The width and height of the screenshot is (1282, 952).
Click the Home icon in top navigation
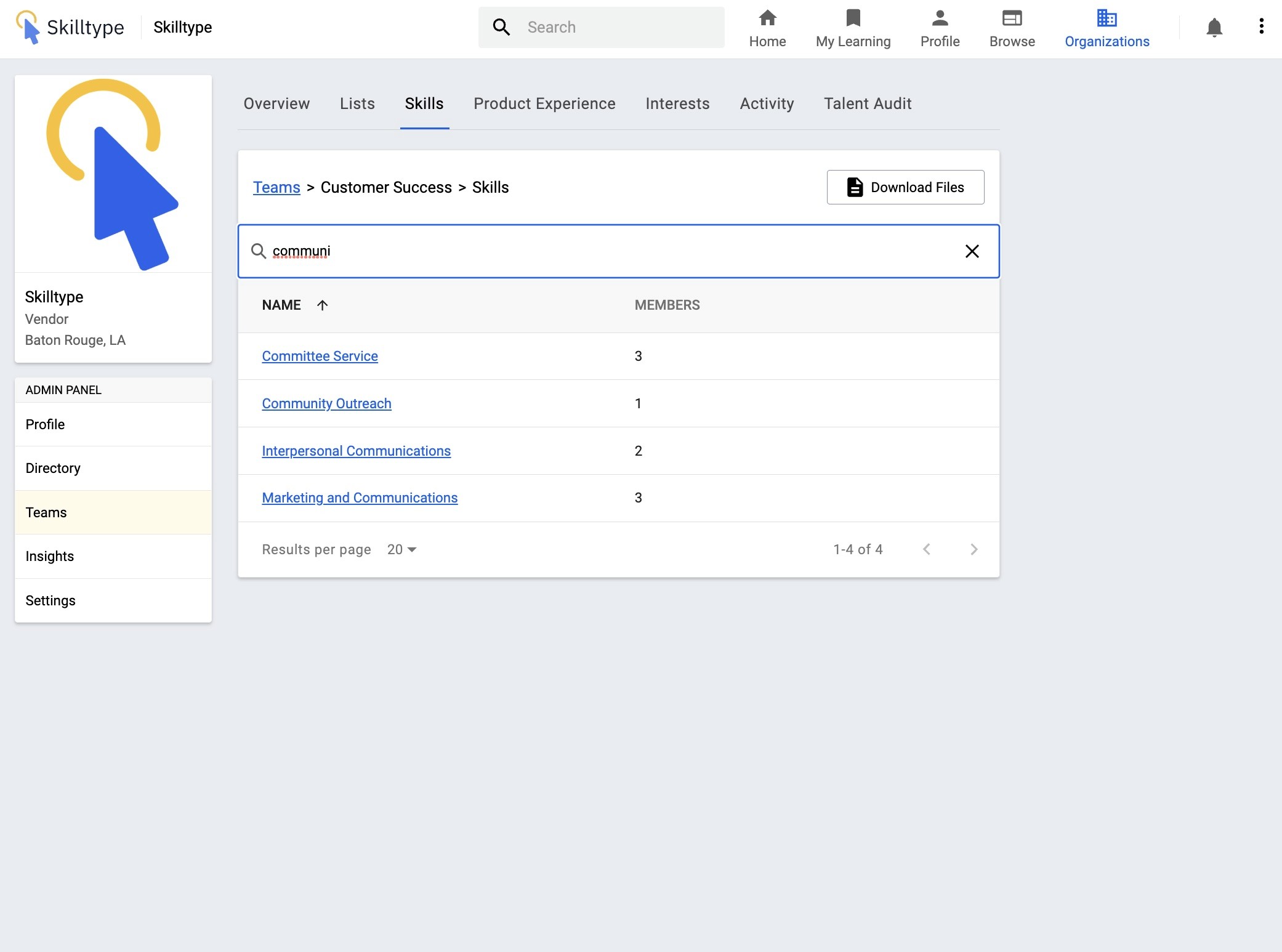coord(767,18)
